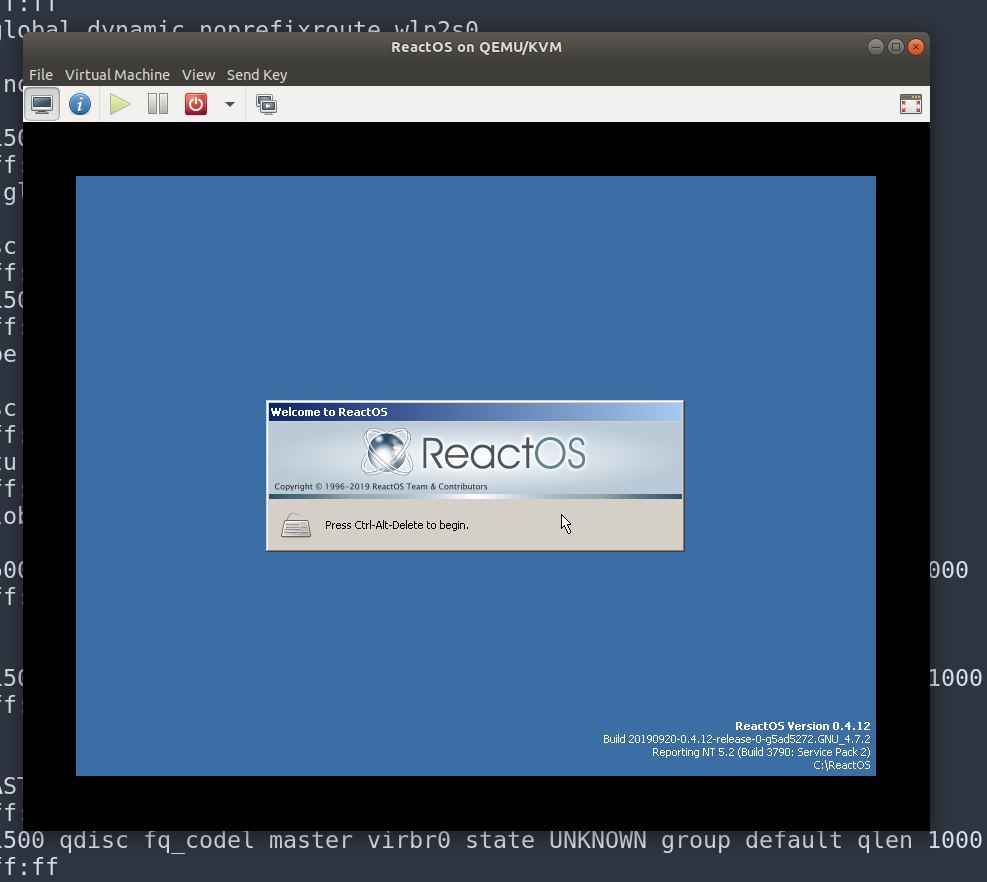The width and height of the screenshot is (987, 882).
Task: Pause the virtual machine
Action: [157, 104]
